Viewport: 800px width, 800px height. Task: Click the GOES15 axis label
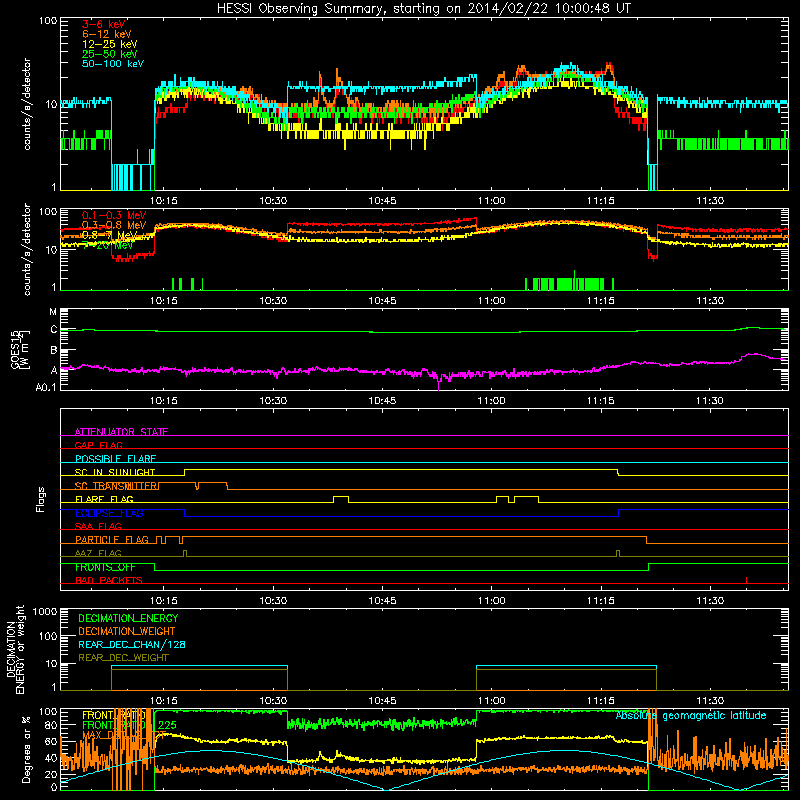coord(20,349)
